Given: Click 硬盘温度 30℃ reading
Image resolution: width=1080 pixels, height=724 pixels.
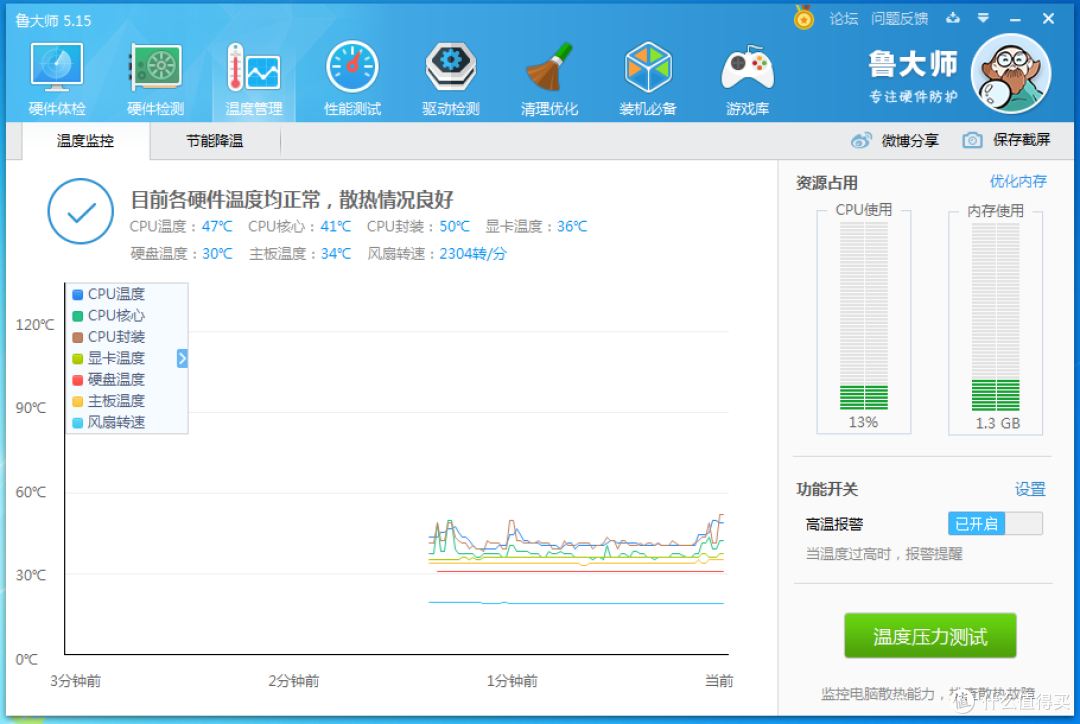Looking at the screenshot, I should pos(181,254).
